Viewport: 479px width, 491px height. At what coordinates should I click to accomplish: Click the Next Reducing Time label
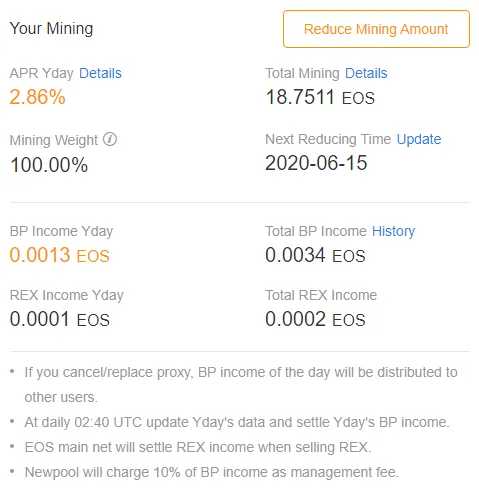pyautogui.click(x=328, y=139)
